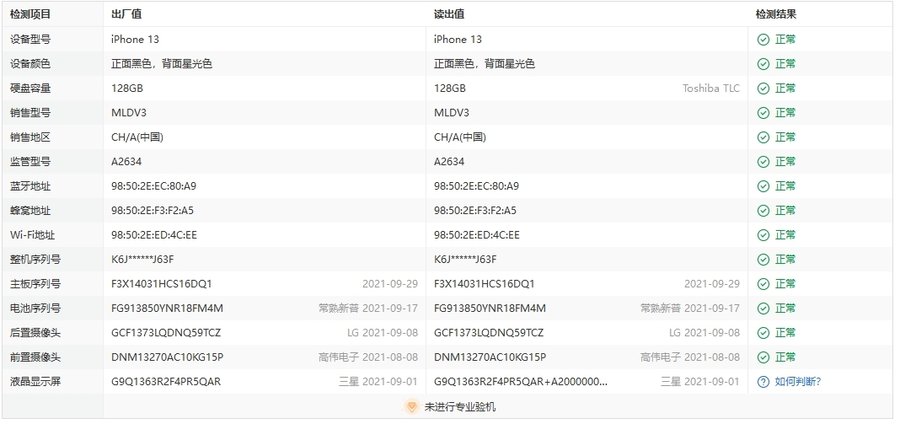Click the green check icon in 设备颜色 row
The height and width of the screenshot is (424, 900).
[763, 64]
